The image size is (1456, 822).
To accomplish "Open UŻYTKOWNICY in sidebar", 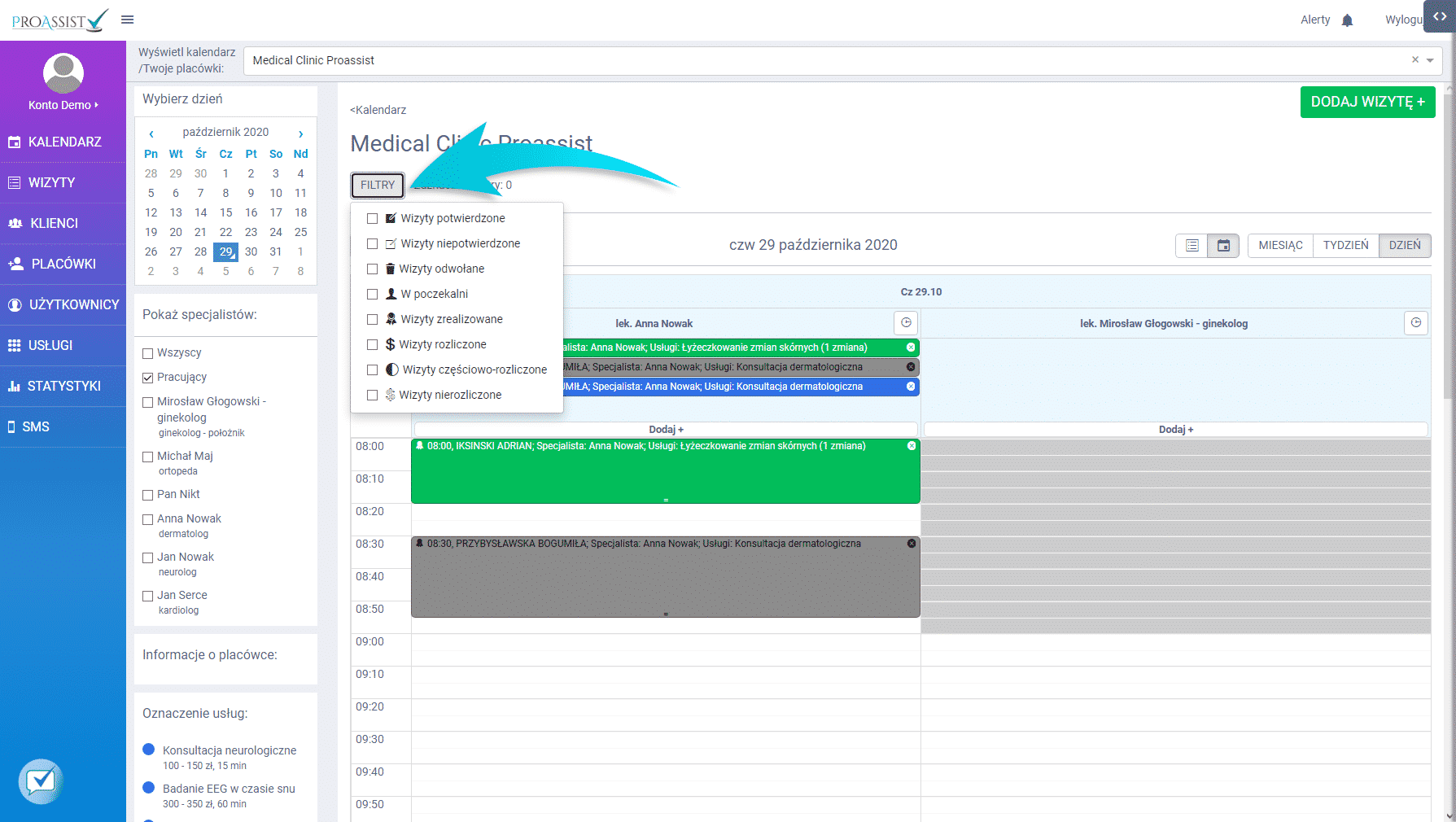I will [63, 304].
